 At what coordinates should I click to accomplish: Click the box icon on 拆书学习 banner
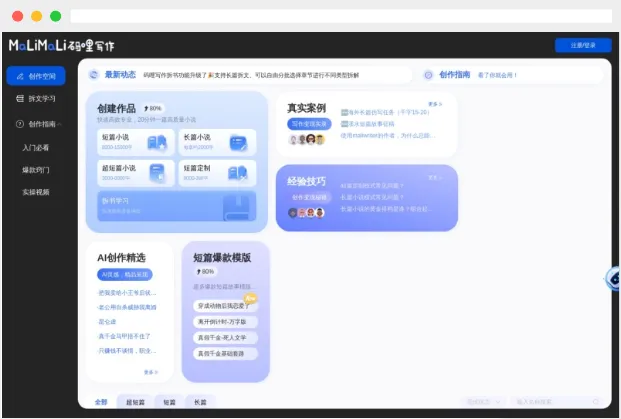[236, 208]
